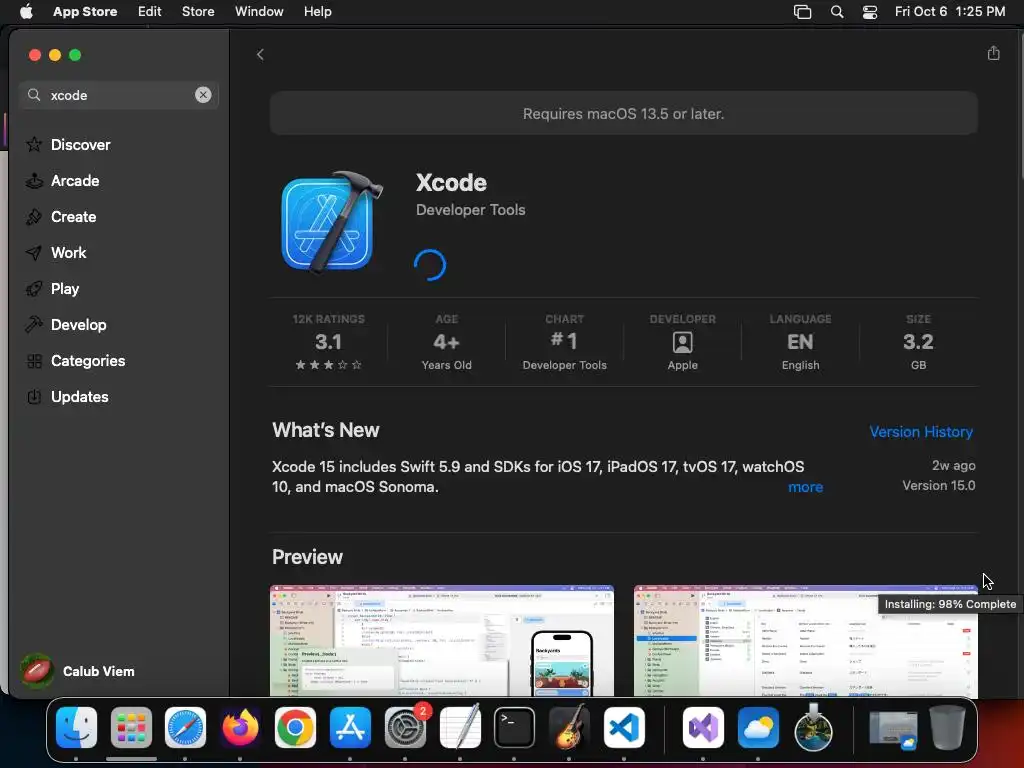Open the Calub Viem account profile

(x=78, y=671)
